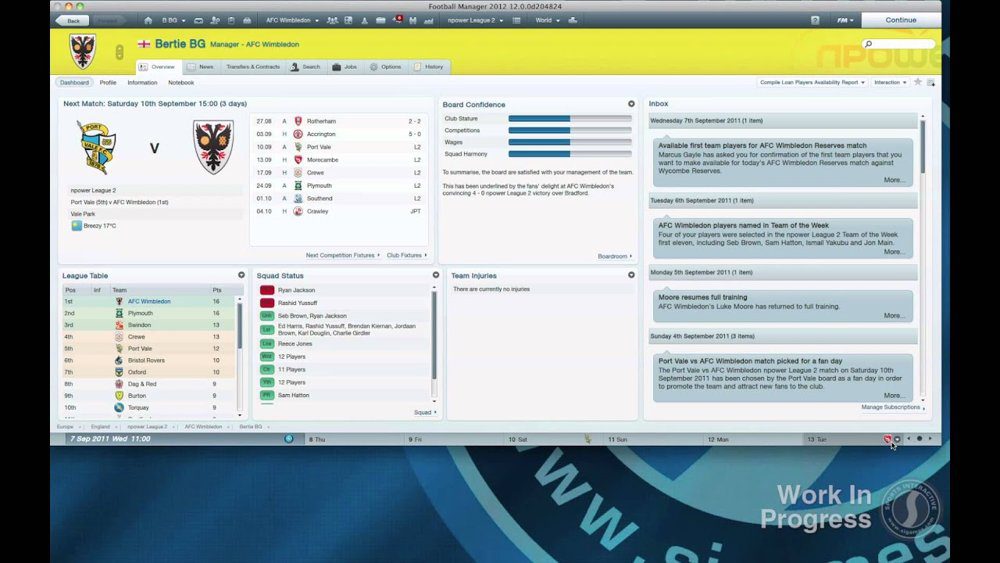Expand the England breadcrumb arrow
This screenshot has height=563, width=1000.
click(x=117, y=427)
